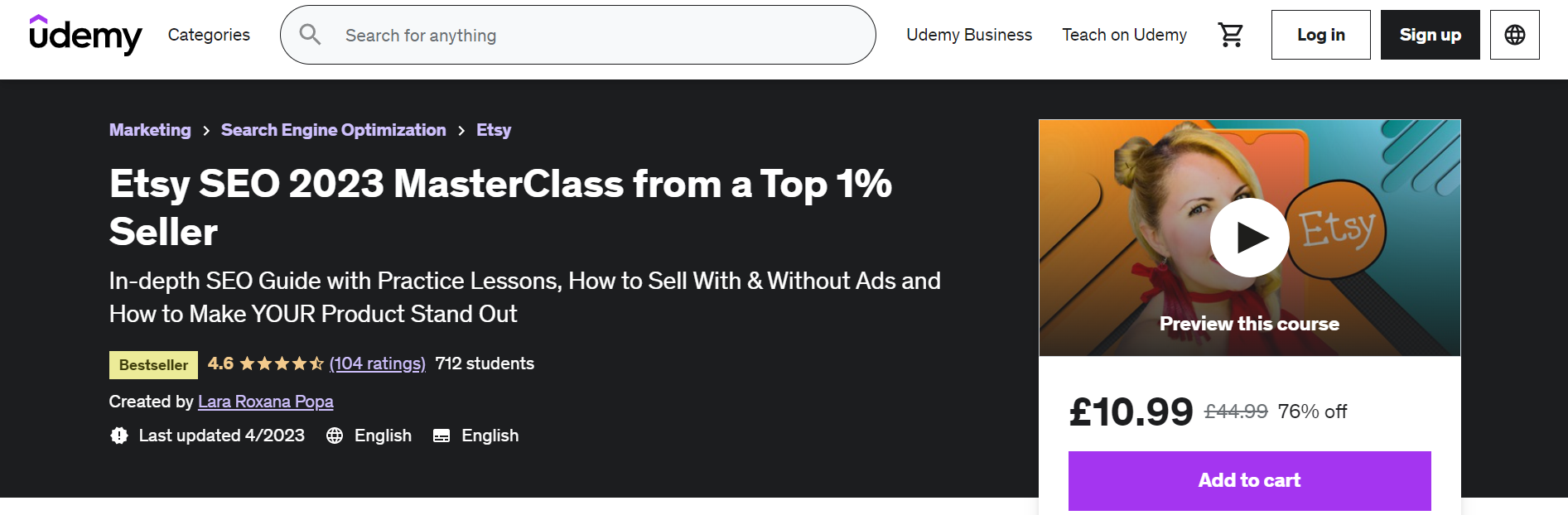The image size is (1568, 515).
Task: View the 104 ratings link
Action: (377, 363)
